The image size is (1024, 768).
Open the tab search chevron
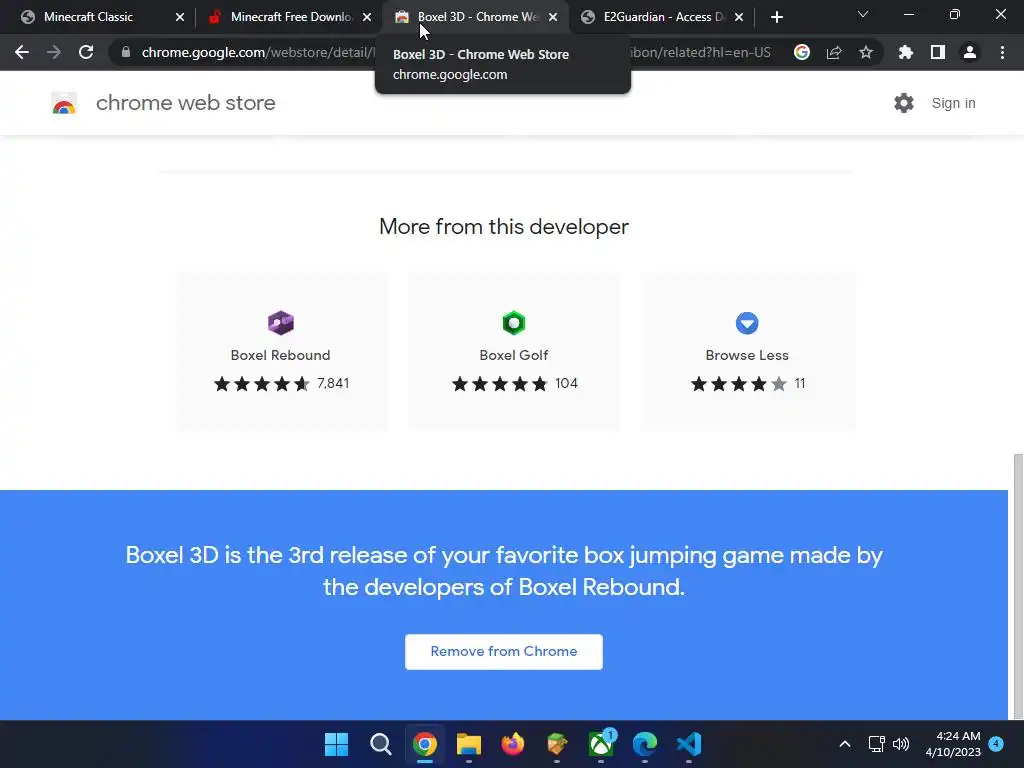[x=863, y=14]
